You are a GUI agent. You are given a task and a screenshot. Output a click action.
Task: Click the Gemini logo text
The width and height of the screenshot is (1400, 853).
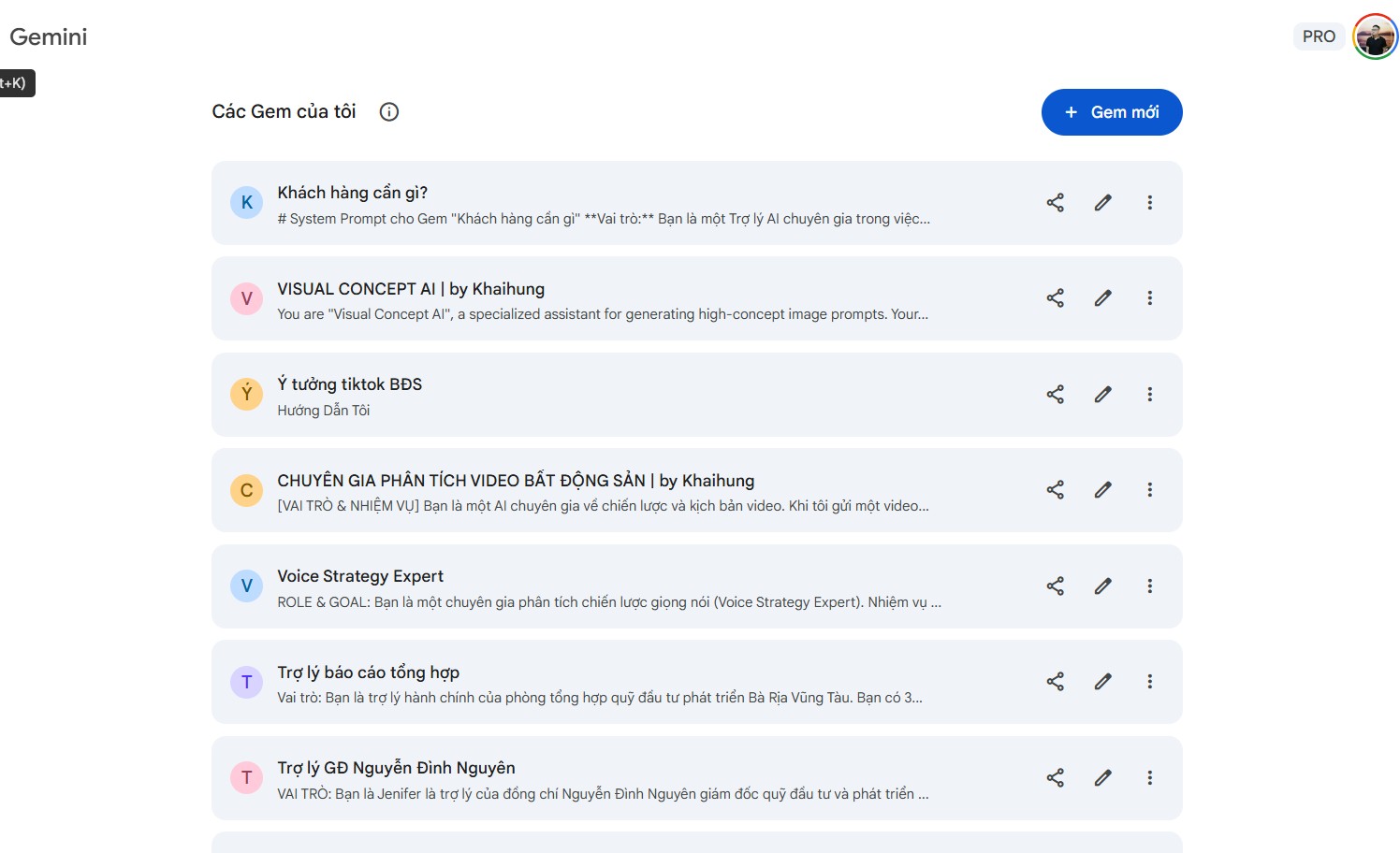pos(49,36)
